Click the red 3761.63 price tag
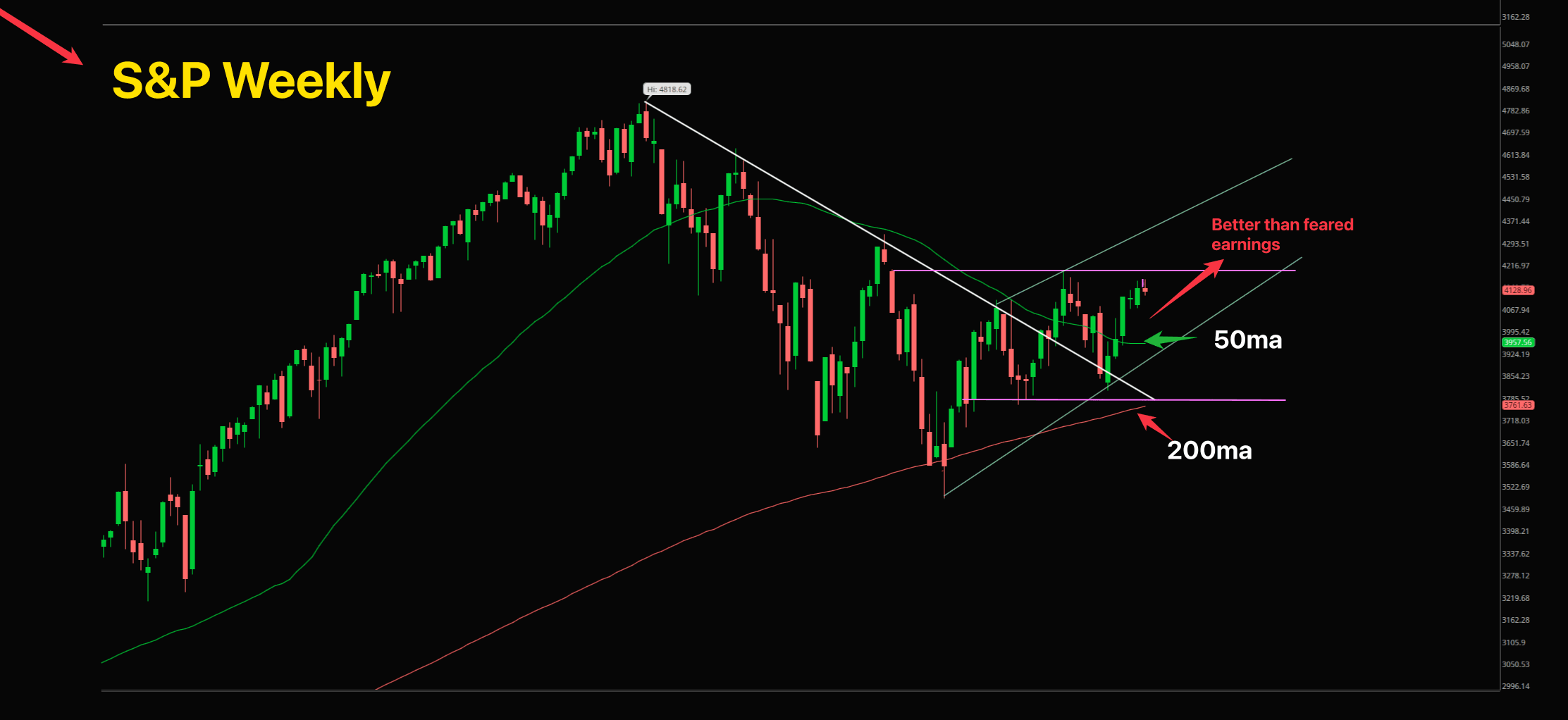The image size is (1568, 720). [1518, 405]
